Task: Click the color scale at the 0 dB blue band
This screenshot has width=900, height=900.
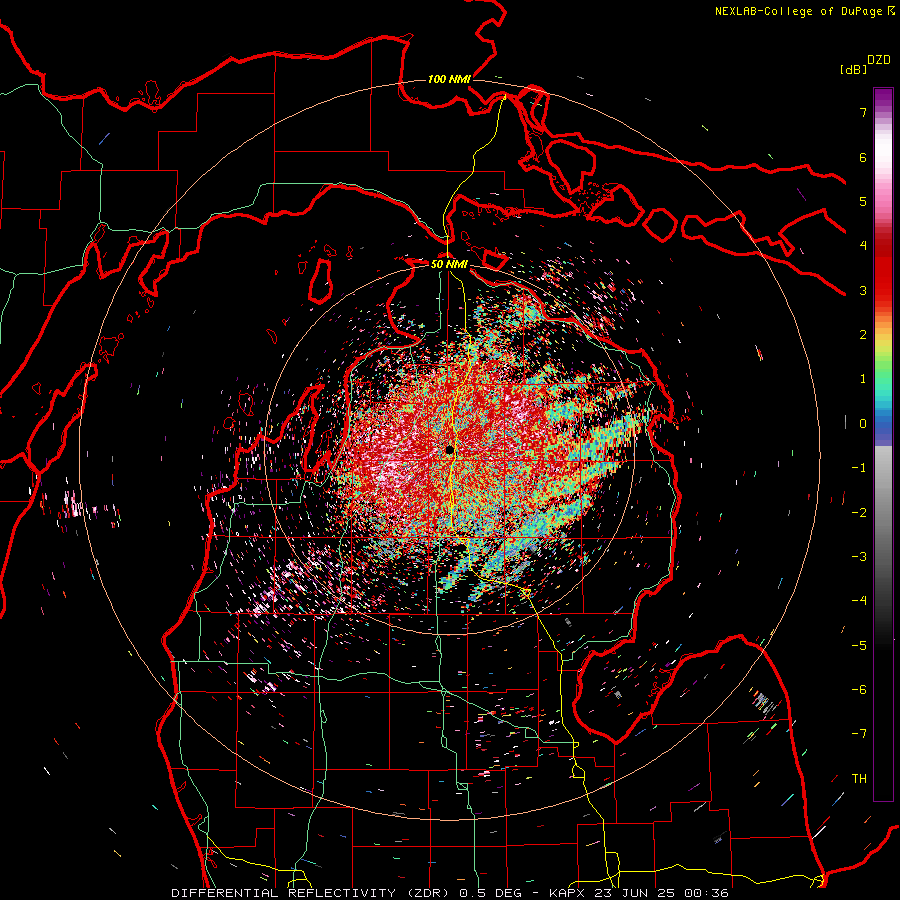Action: (883, 424)
